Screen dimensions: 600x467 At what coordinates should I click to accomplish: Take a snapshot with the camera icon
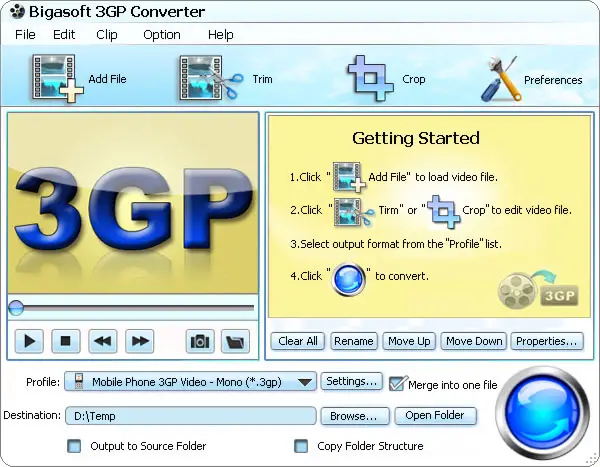tap(200, 341)
